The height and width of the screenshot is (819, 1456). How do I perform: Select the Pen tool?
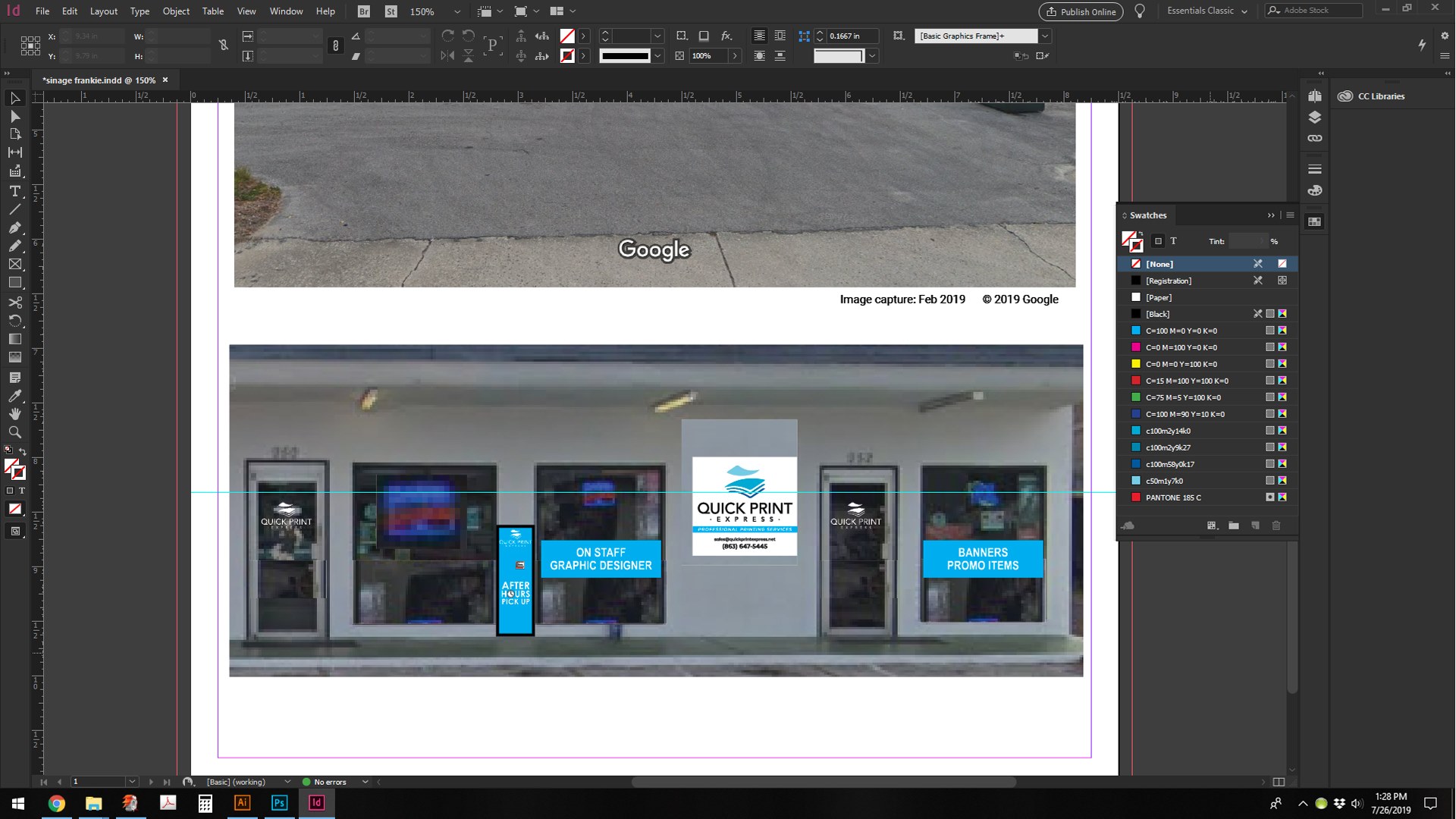click(14, 227)
